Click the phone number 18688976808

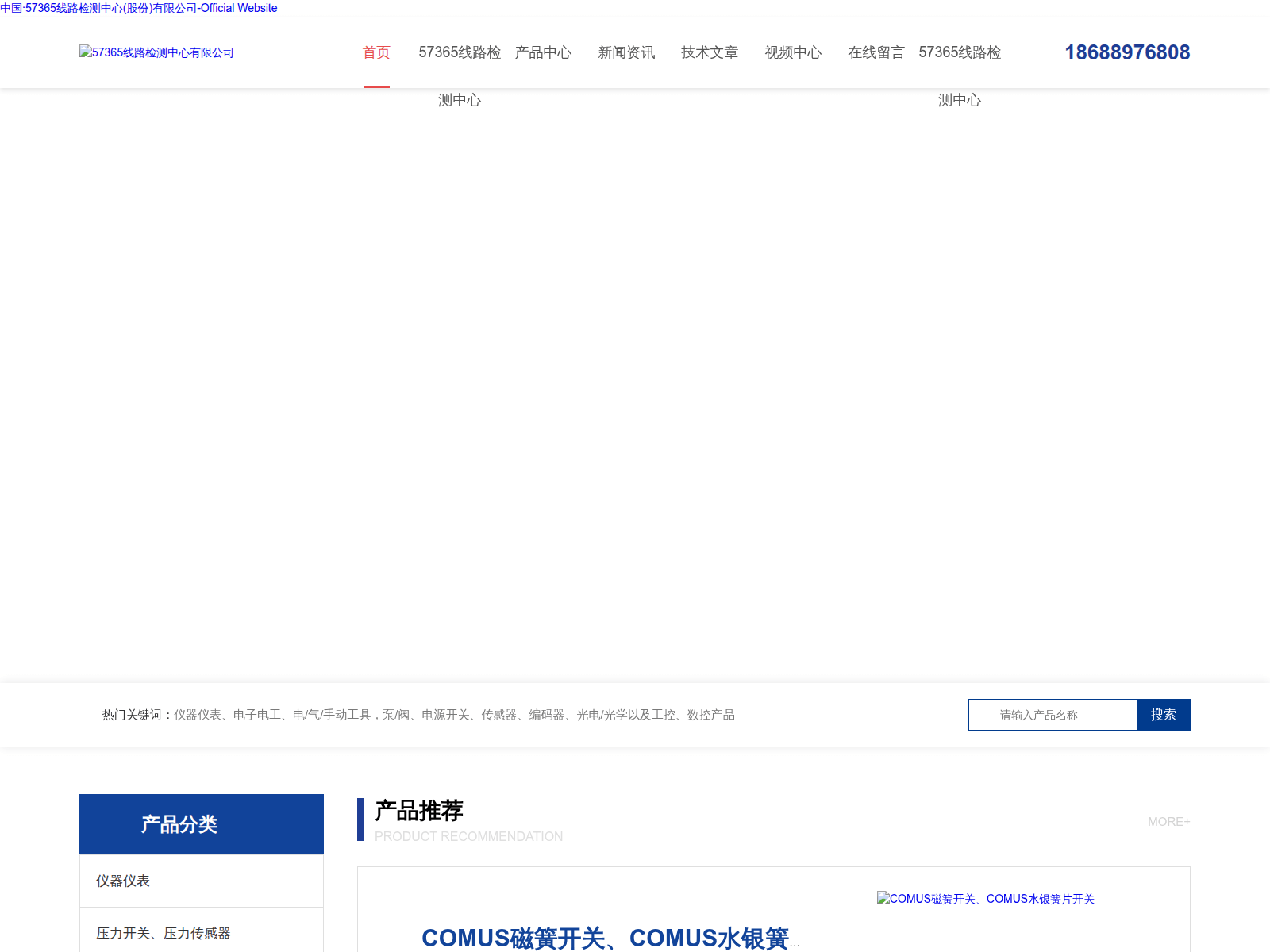click(x=1126, y=52)
